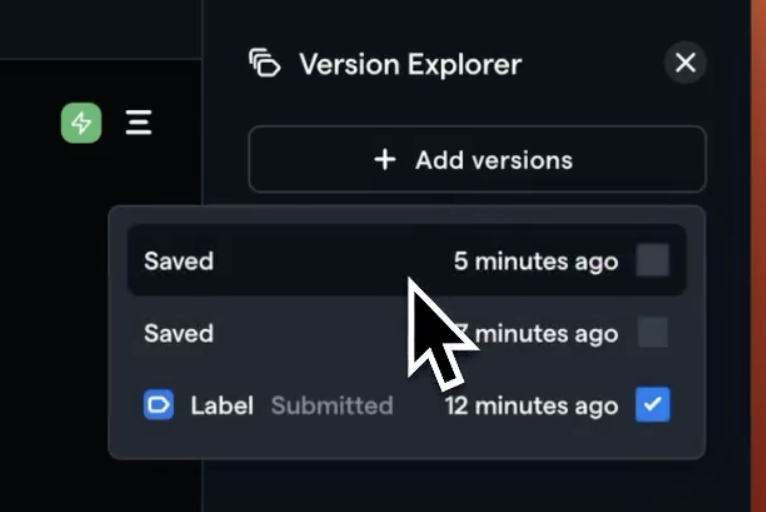Screen dimensions: 766x512
Task: Close the Version Explorer panel
Action: click(x=685, y=63)
